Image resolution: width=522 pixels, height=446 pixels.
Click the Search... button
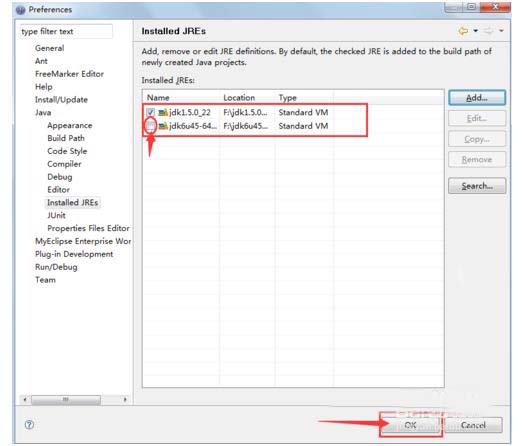pyautogui.click(x=477, y=186)
